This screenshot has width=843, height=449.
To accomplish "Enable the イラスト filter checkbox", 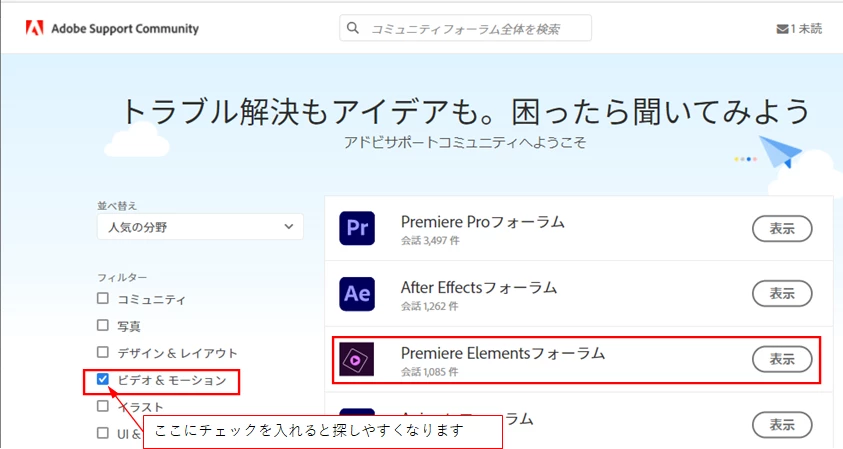I will click(x=103, y=405).
